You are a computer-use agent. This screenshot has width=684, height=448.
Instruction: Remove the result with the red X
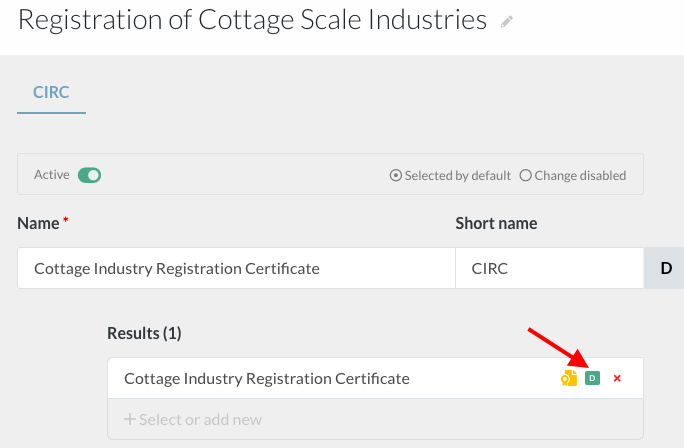click(617, 378)
